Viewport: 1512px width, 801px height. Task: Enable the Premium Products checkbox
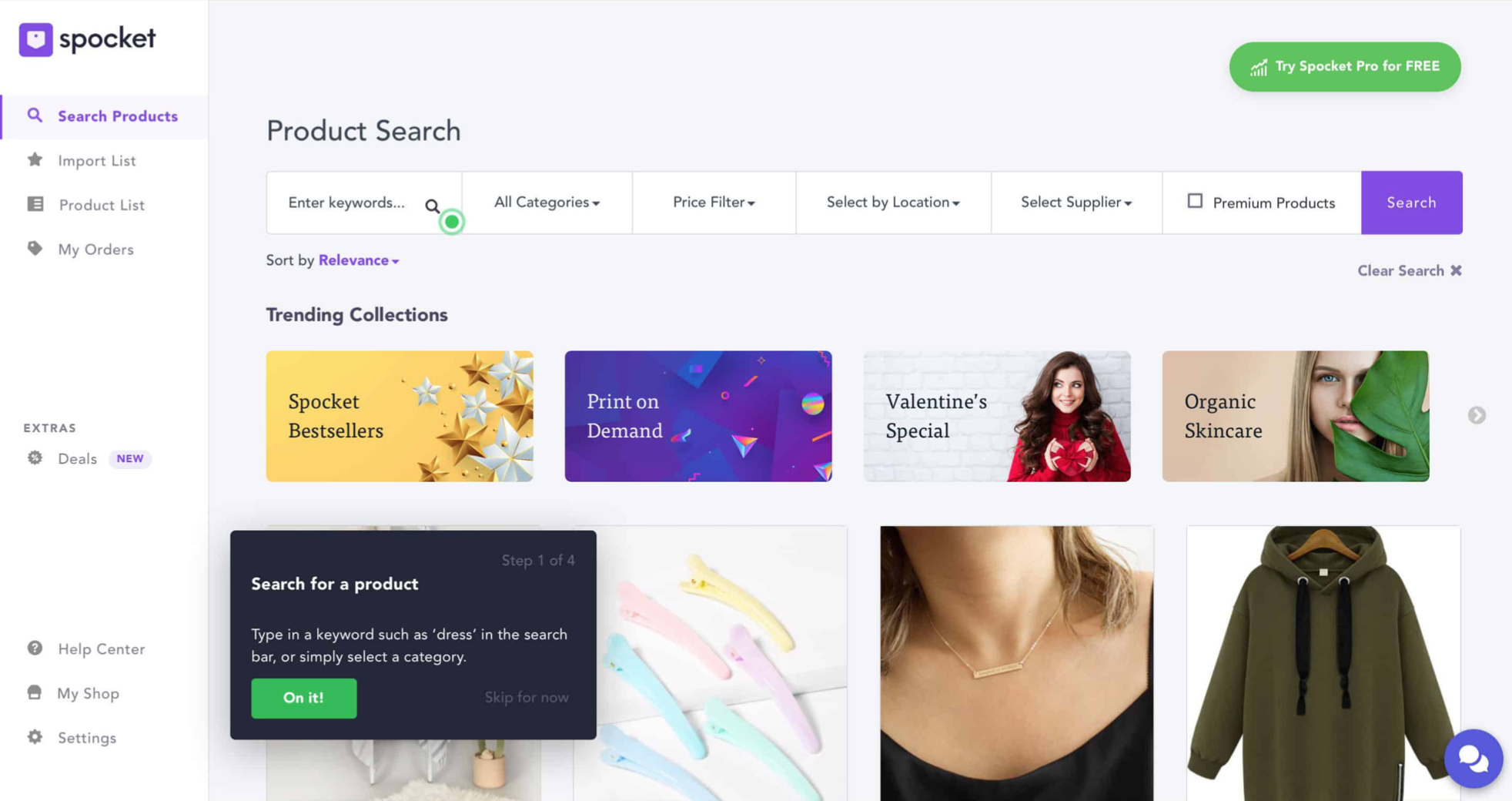point(1194,201)
